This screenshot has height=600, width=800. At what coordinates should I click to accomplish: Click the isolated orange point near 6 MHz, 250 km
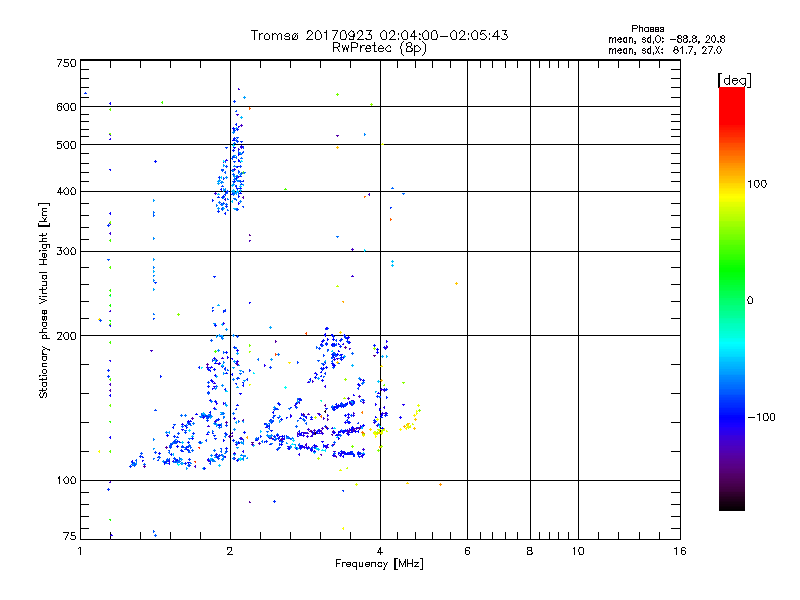coord(456,284)
